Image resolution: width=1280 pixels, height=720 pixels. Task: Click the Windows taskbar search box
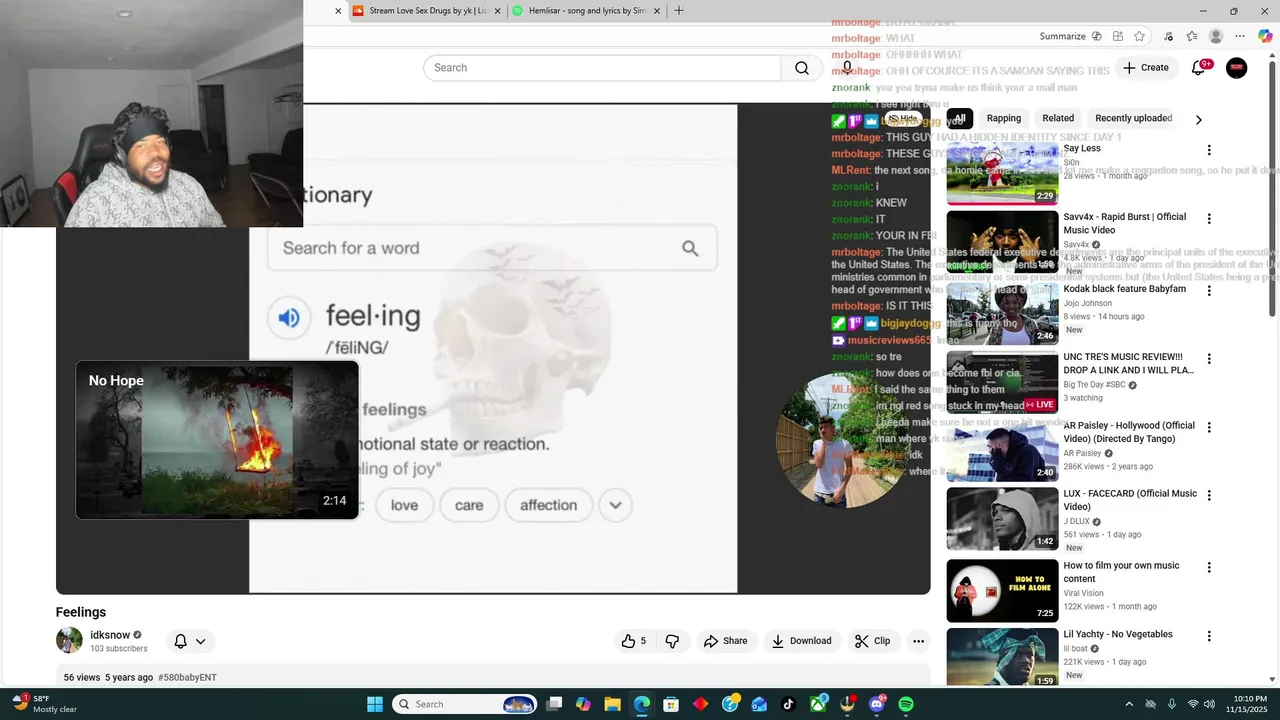click(466, 704)
